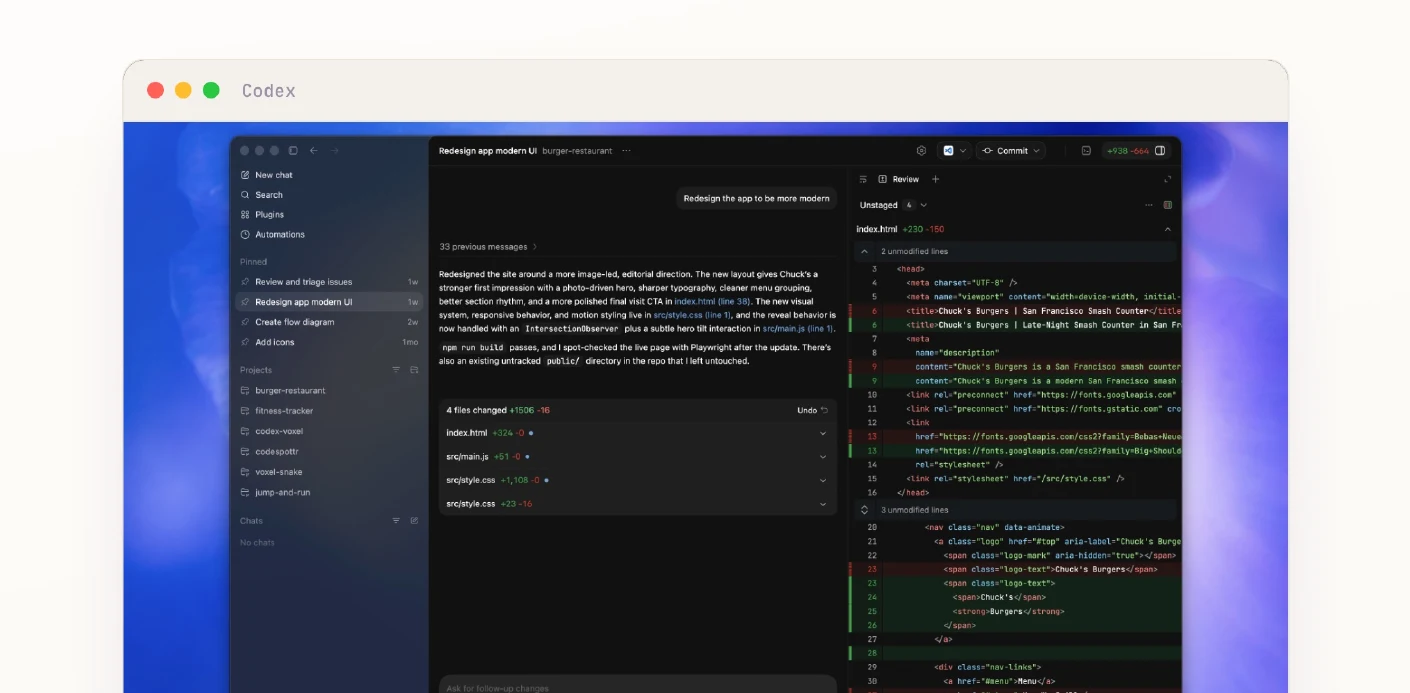This screenshot has height=693, width=1410.
Task: Expand 33 previous messages
Action: [x=488, y=247]
